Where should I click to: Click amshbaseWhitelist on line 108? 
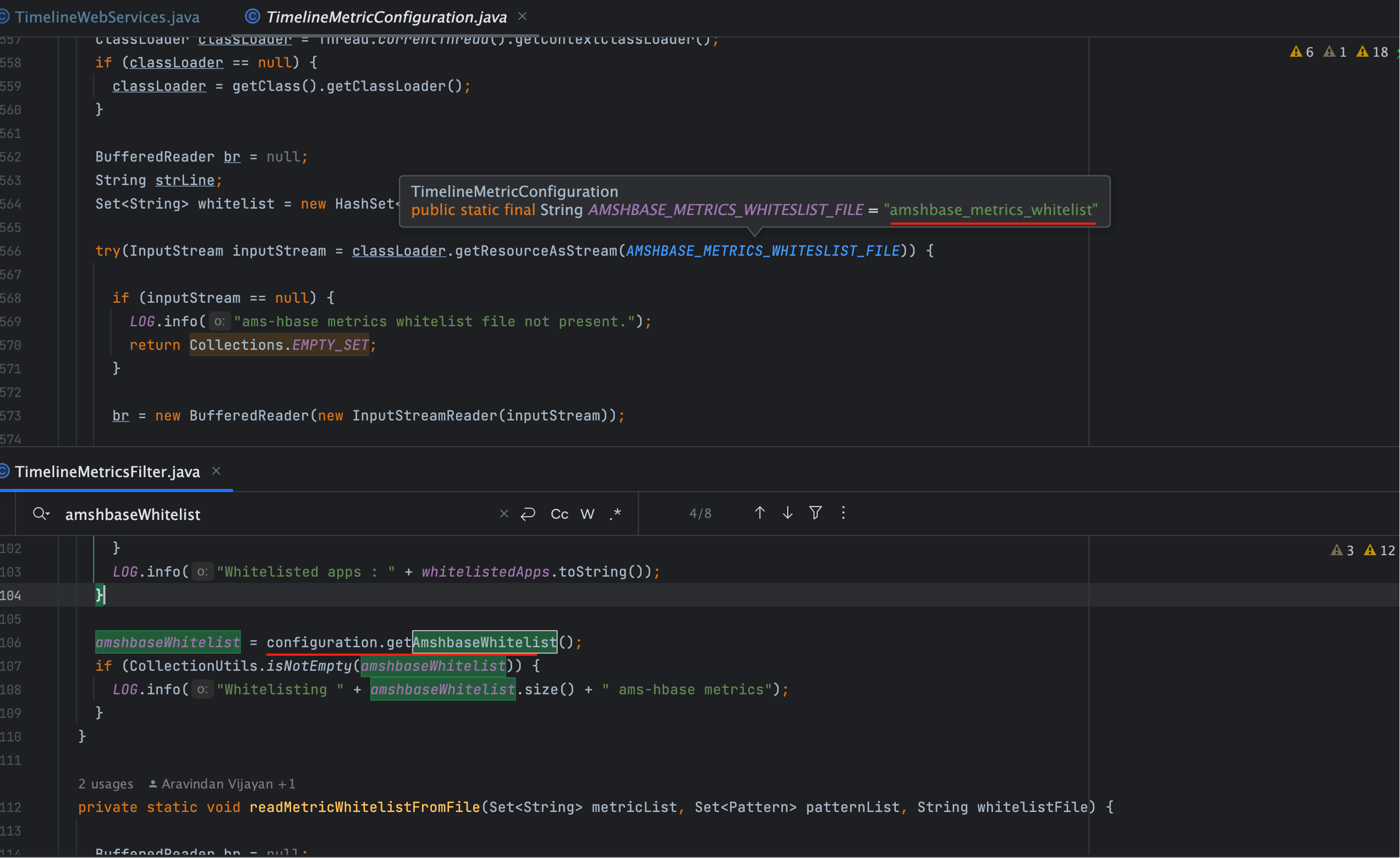(x=443, y=690)
